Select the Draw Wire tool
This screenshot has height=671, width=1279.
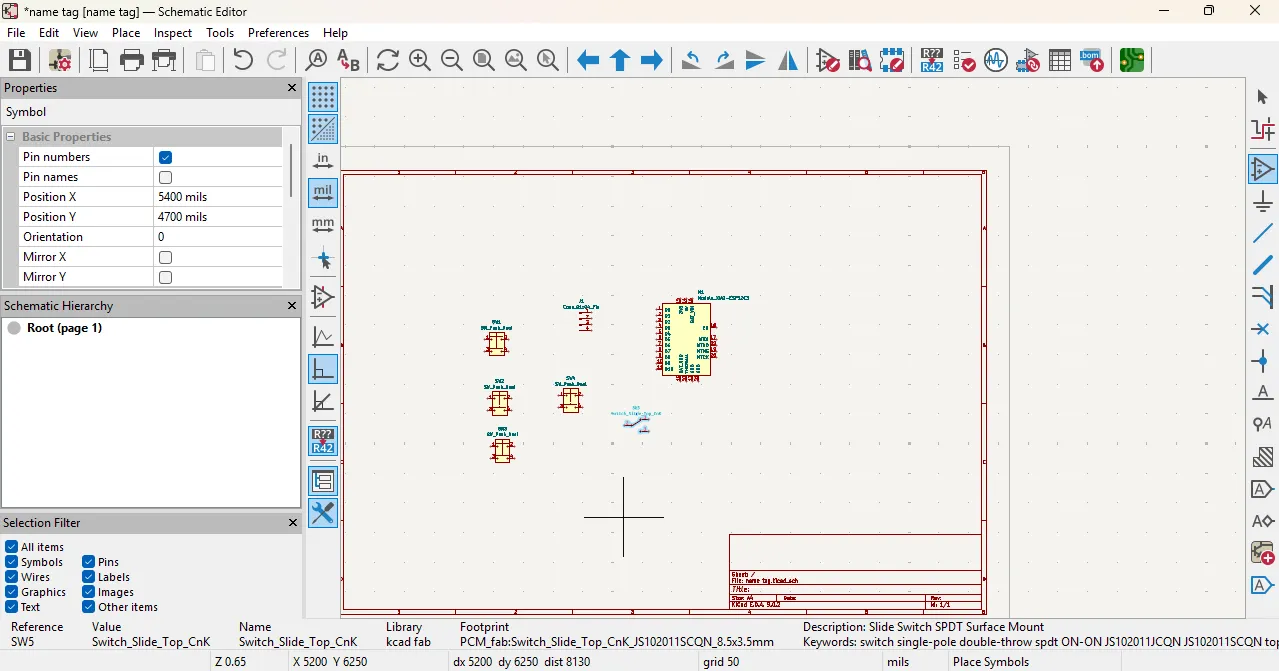[1263, 234]
